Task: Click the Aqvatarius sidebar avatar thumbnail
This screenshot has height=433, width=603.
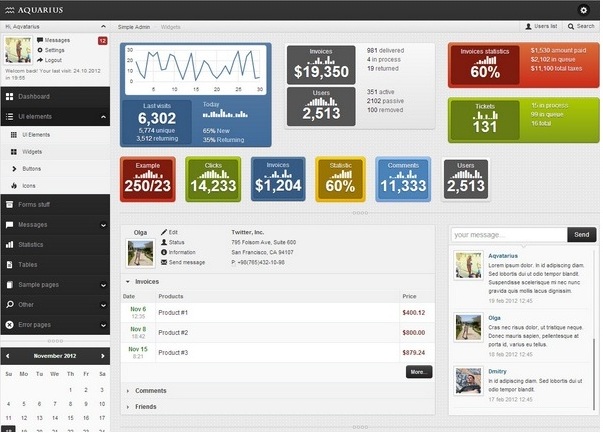Action: click(x=18, y=50)
